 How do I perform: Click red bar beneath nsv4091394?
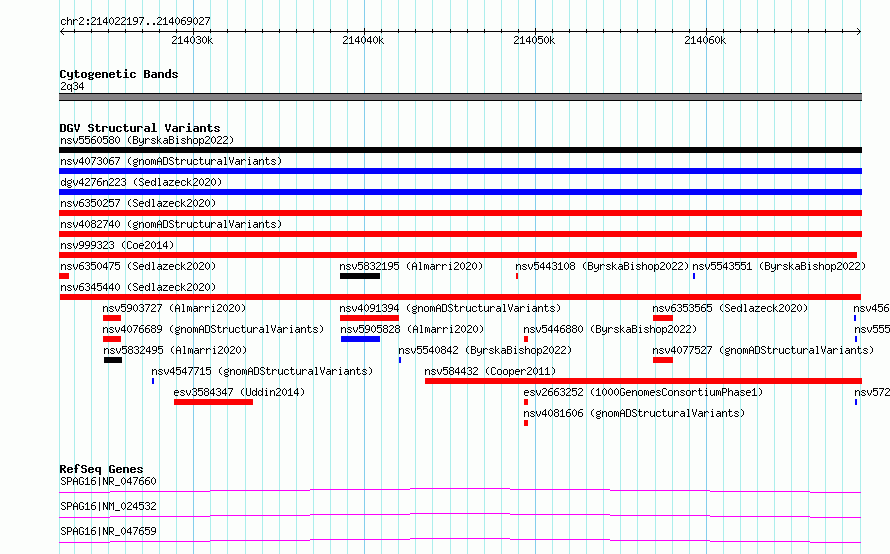370,318
